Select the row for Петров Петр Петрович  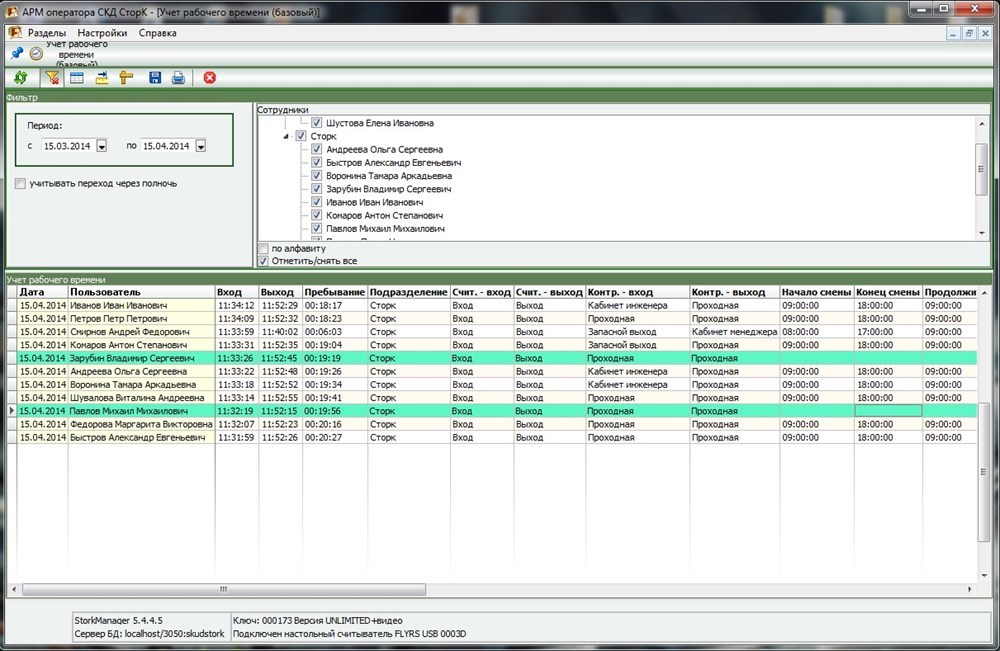click(497, 319)
